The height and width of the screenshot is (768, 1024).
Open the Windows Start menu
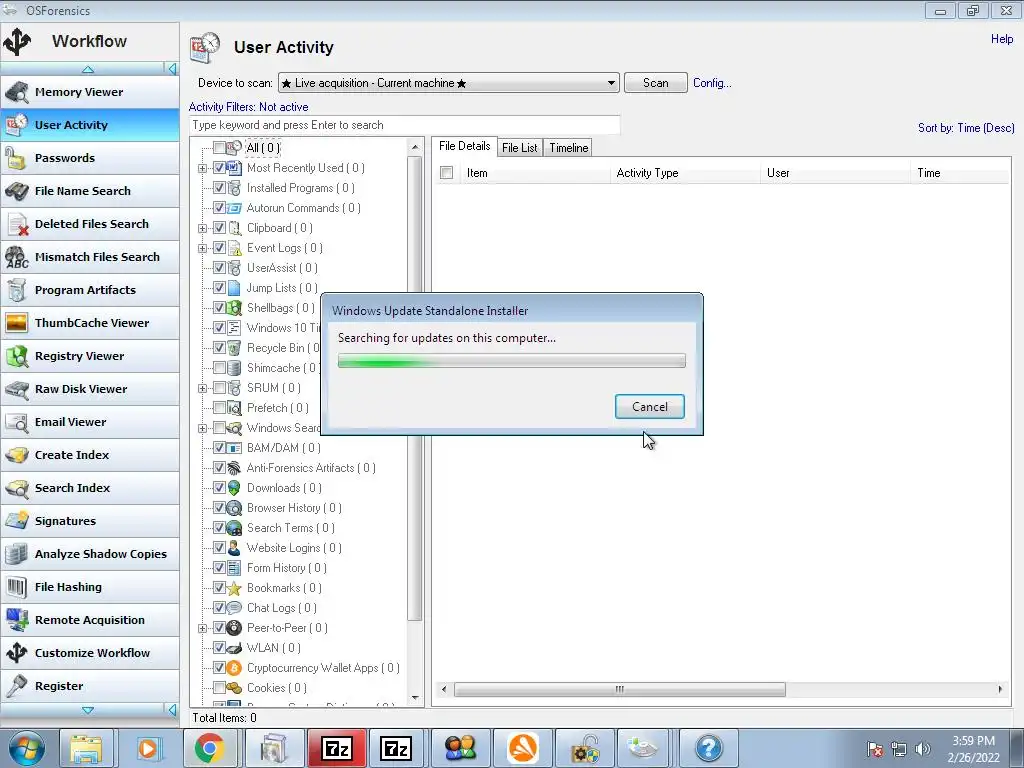pyautogui.click(x=27, y=748)
